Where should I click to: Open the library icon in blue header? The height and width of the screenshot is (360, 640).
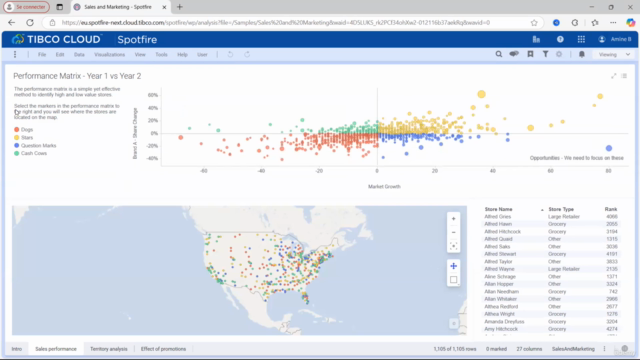tap(536, 39)
